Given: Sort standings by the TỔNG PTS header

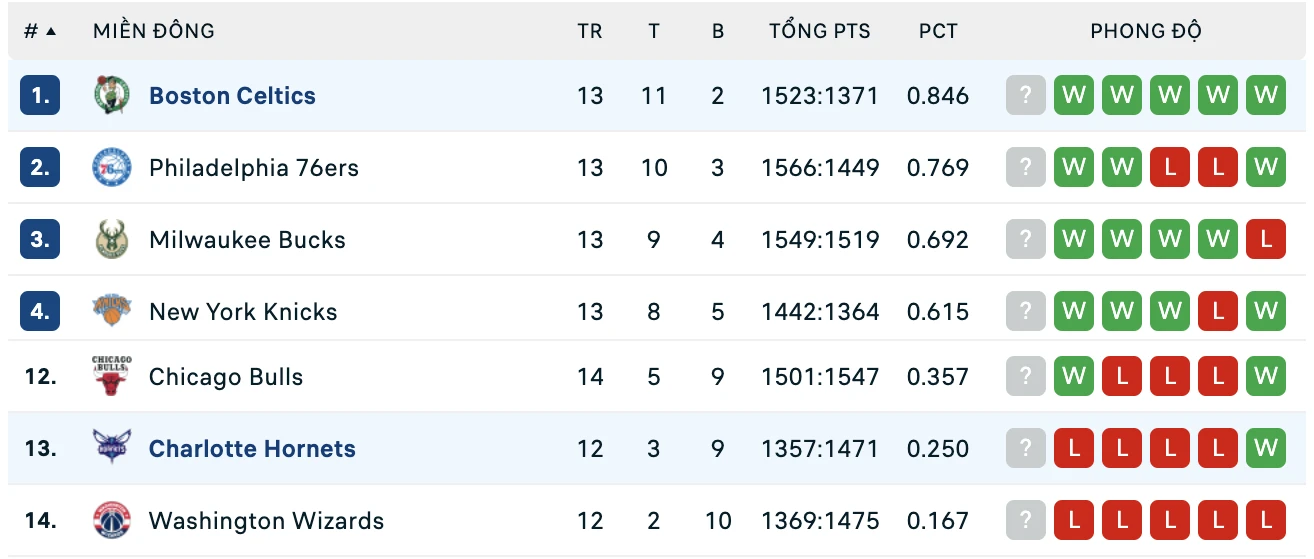Looking at the screenshot, I should [x=820, y=31].
